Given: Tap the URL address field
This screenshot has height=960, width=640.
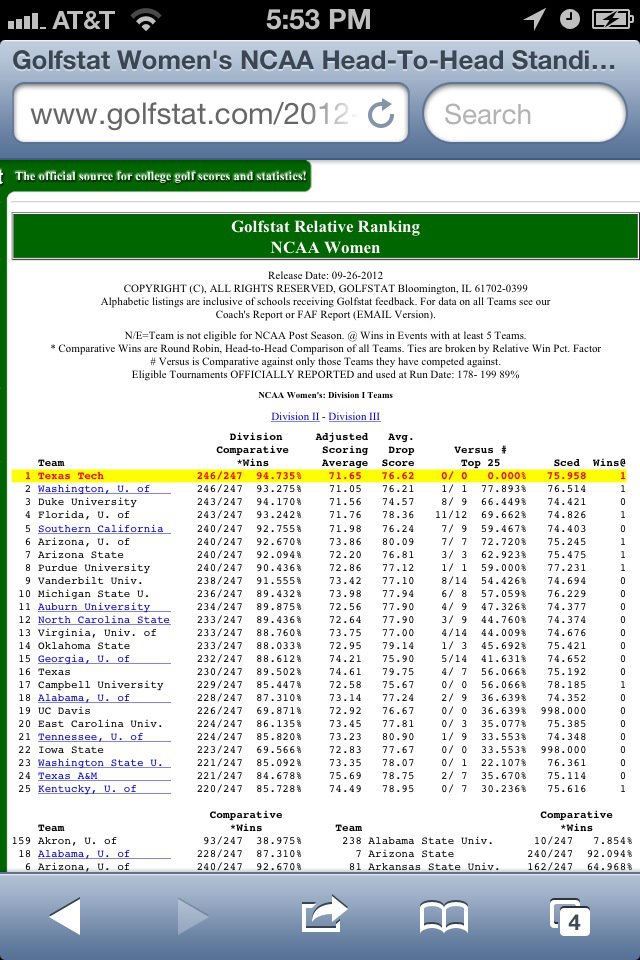Looking at the screenshot, I should pos(195,115).
